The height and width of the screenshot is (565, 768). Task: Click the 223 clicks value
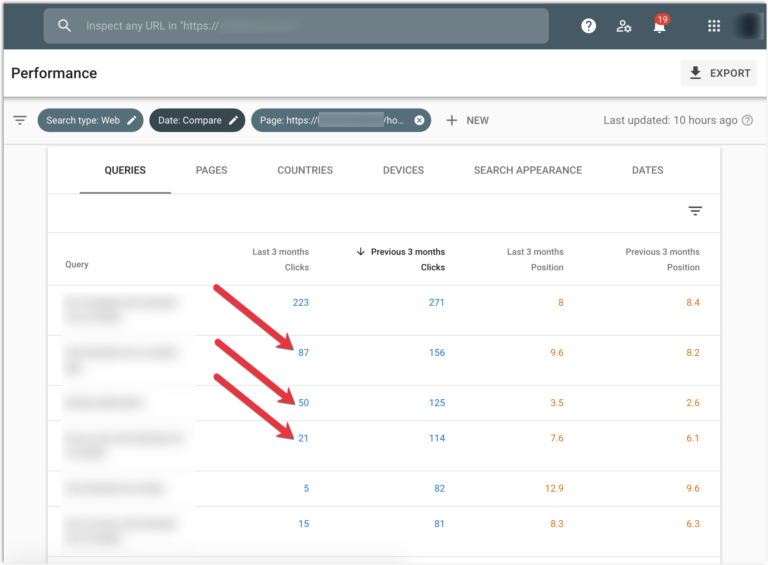tap(301, 303)
